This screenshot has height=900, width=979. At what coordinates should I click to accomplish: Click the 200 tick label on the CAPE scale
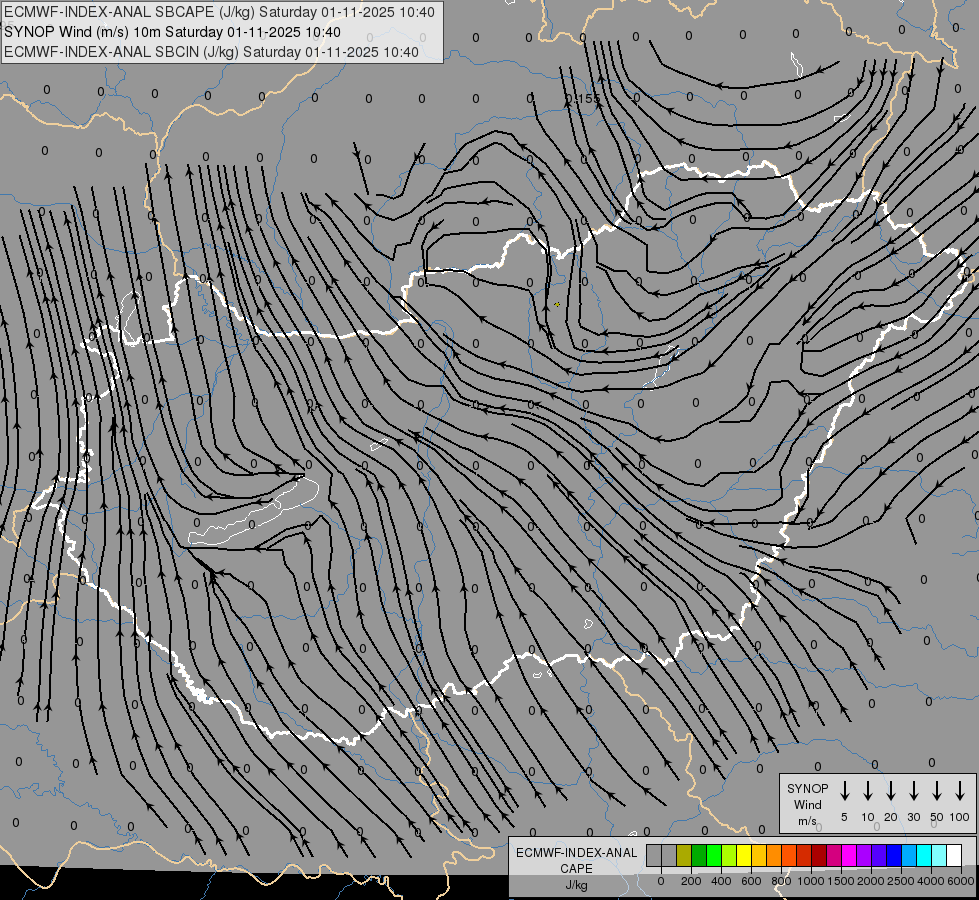point(691,881)
